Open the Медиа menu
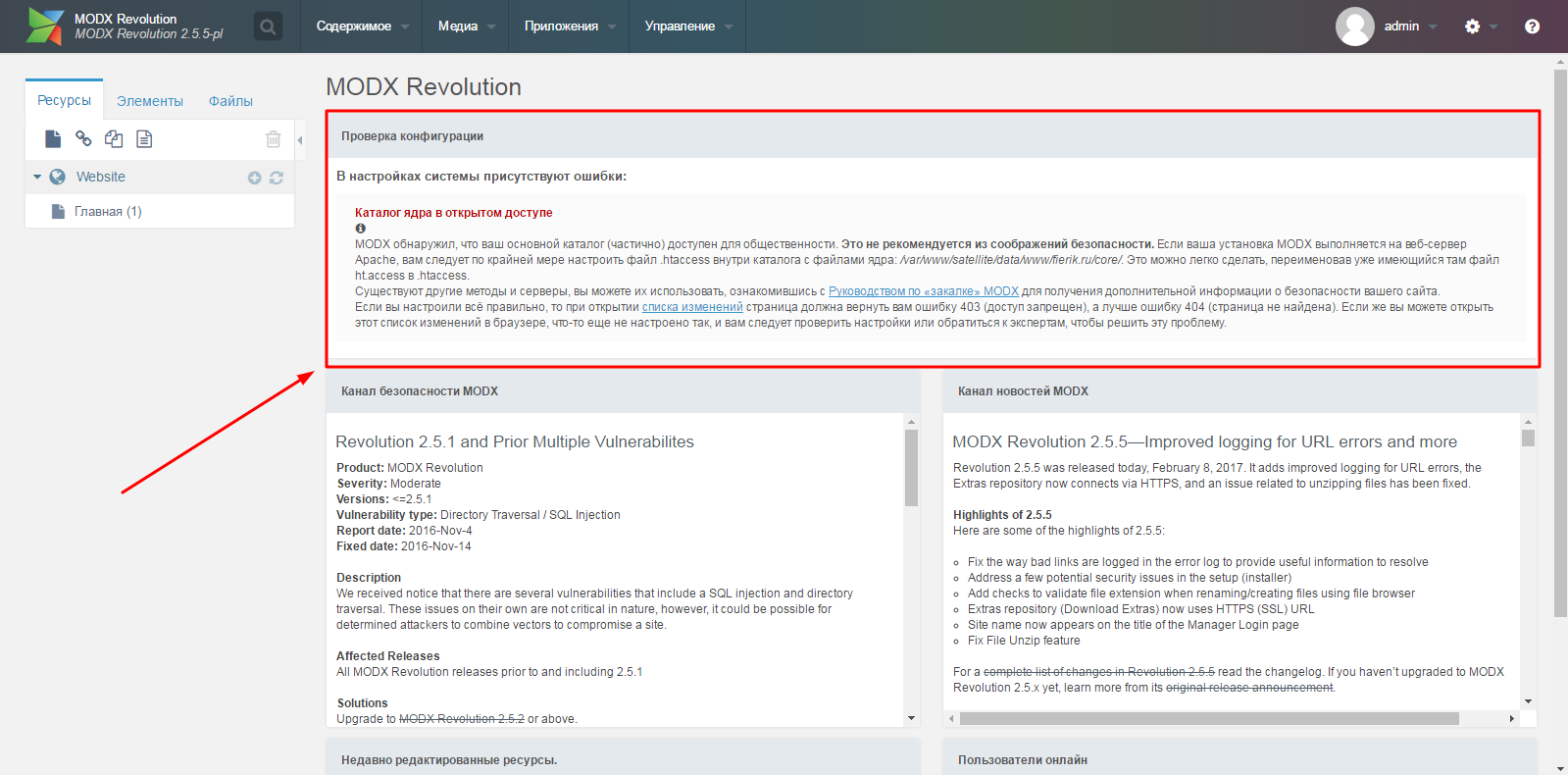1568x775 pixels. (x=466, y=26)
